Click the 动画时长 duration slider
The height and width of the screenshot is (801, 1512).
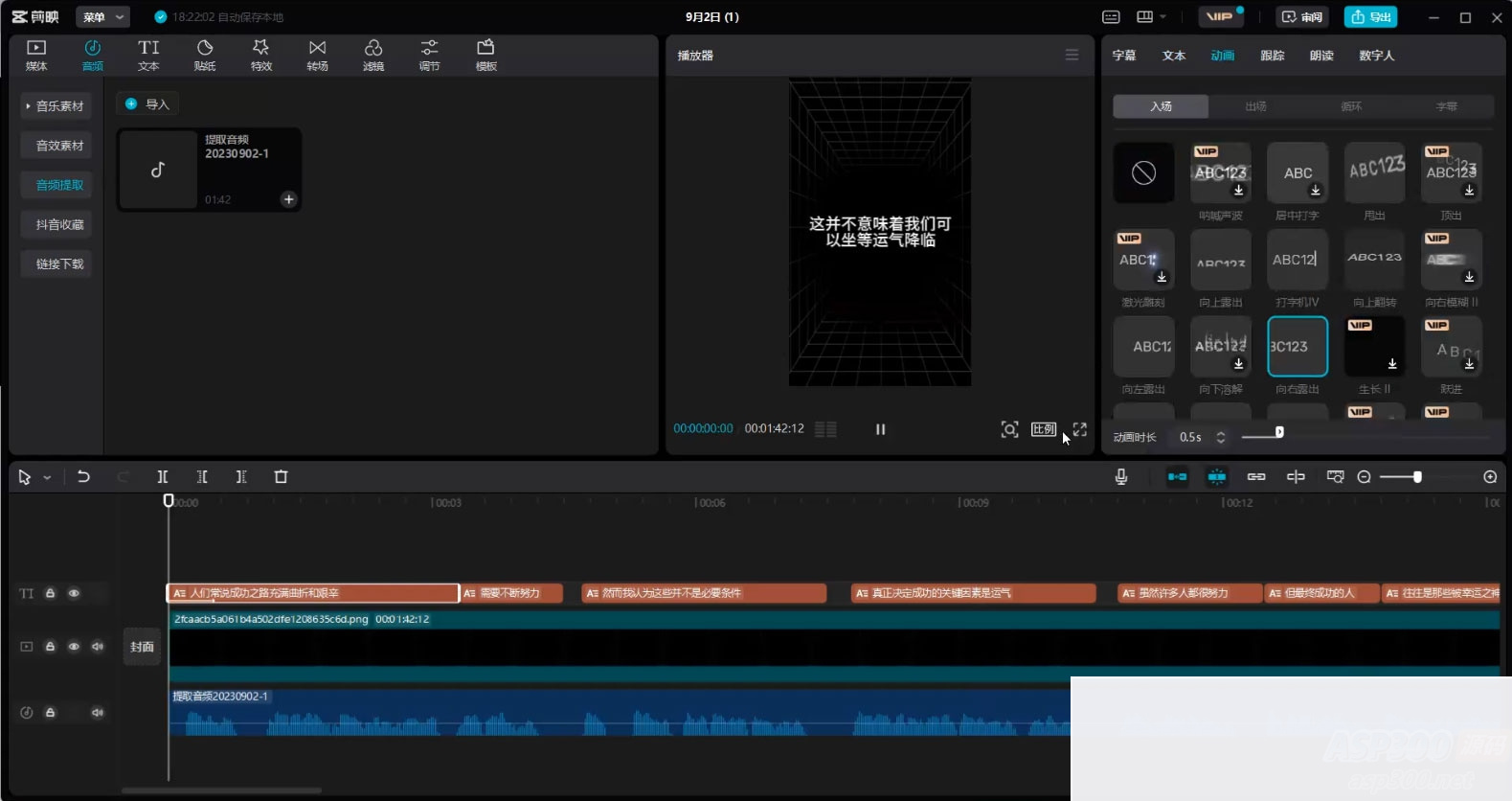1278,433
